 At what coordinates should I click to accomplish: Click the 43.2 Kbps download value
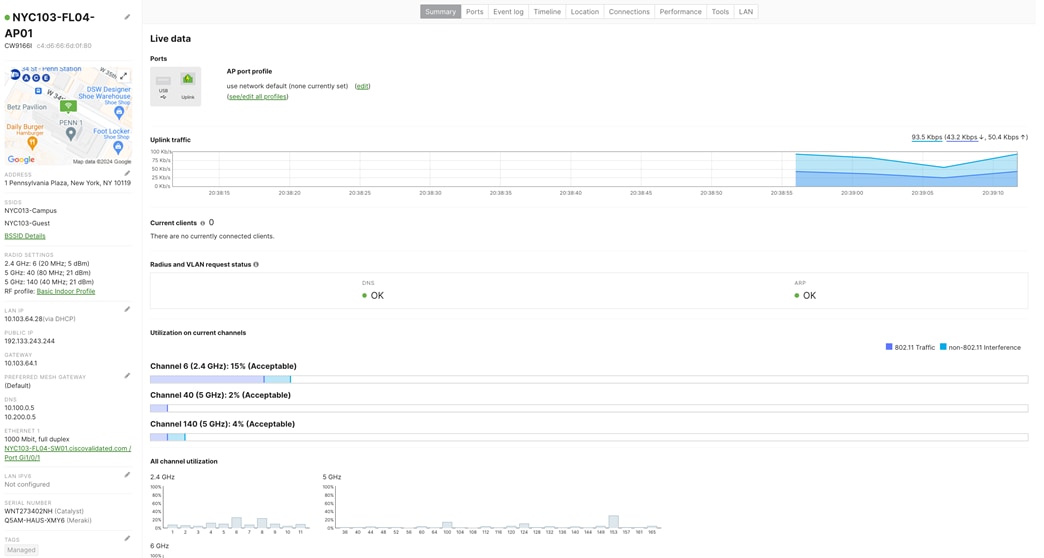964,137
